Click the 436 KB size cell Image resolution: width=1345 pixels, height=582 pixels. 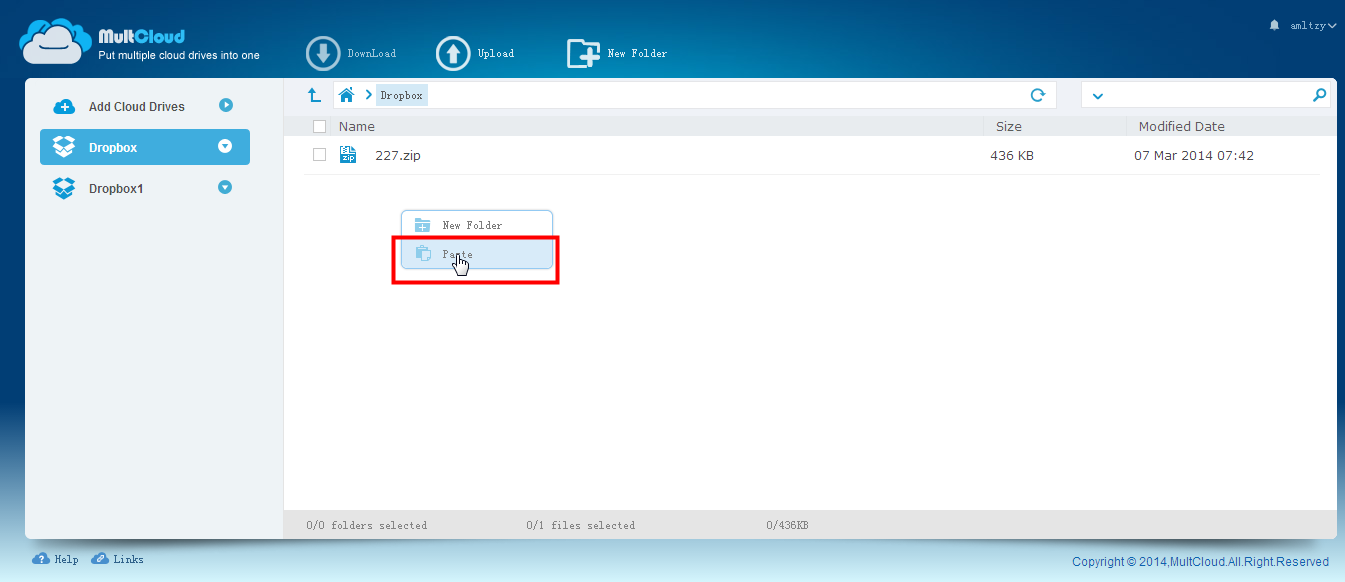(x=1012, y=155)
